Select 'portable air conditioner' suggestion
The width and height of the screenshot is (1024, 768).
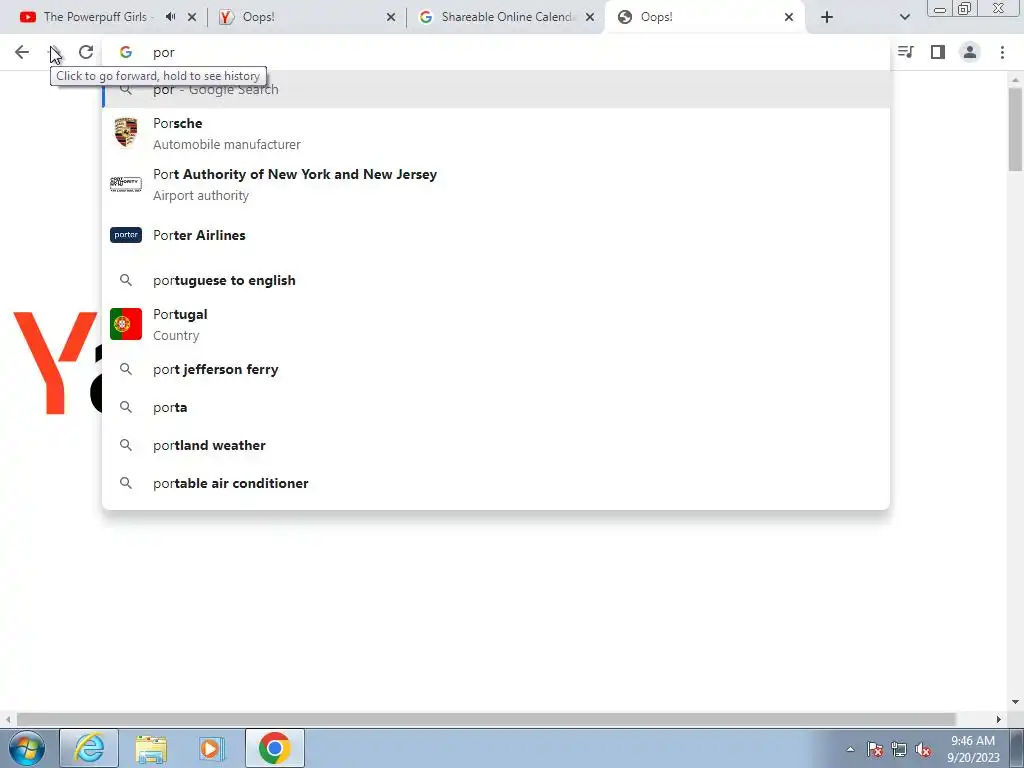pos(496,483)
